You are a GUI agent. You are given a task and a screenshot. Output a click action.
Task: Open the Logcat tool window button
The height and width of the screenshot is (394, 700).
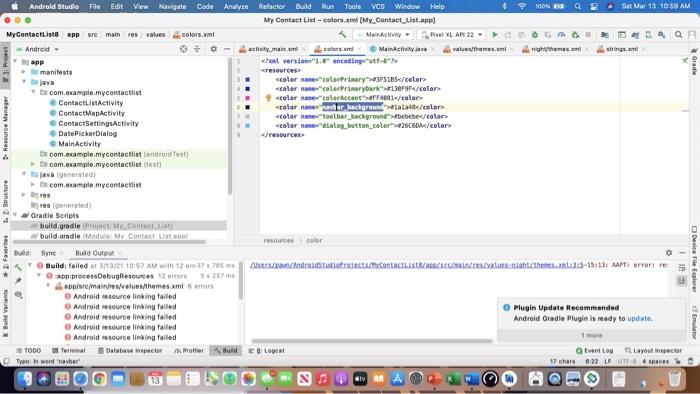[267, 351]
